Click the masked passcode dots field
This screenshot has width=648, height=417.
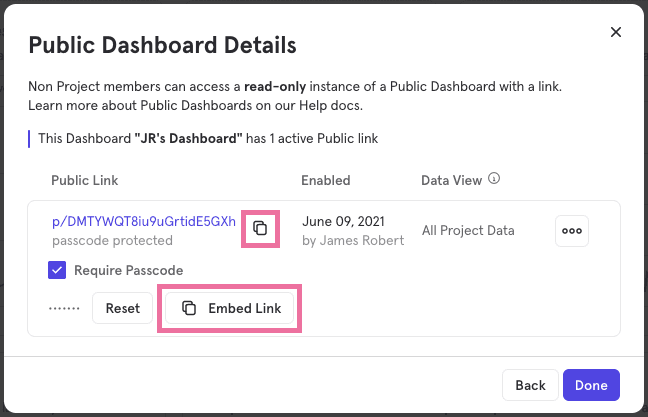point(64,308)
